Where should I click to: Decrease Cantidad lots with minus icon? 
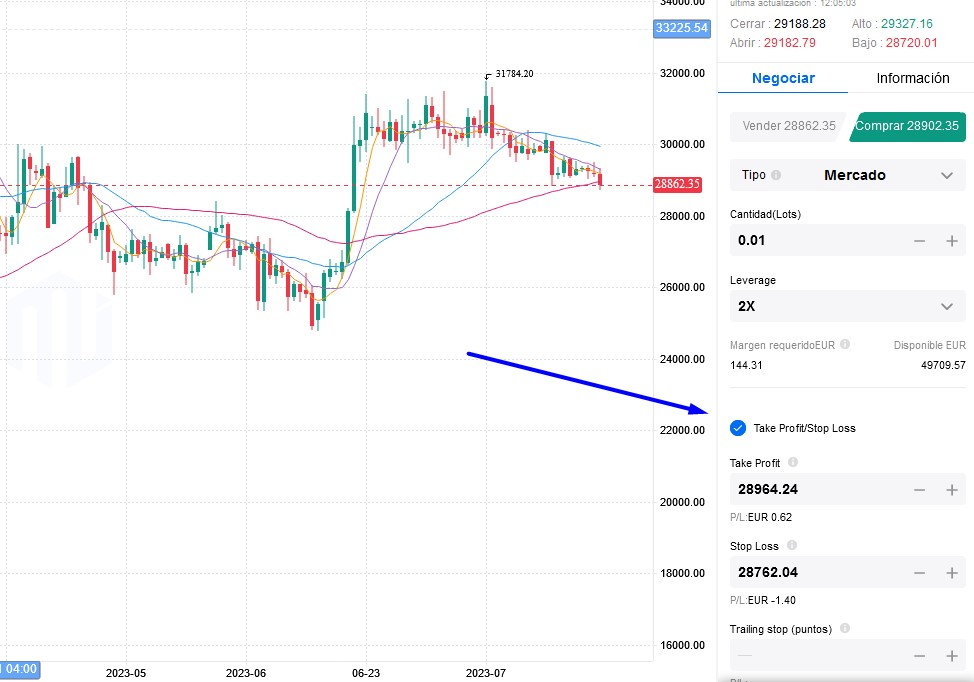(x=920, y=241)
